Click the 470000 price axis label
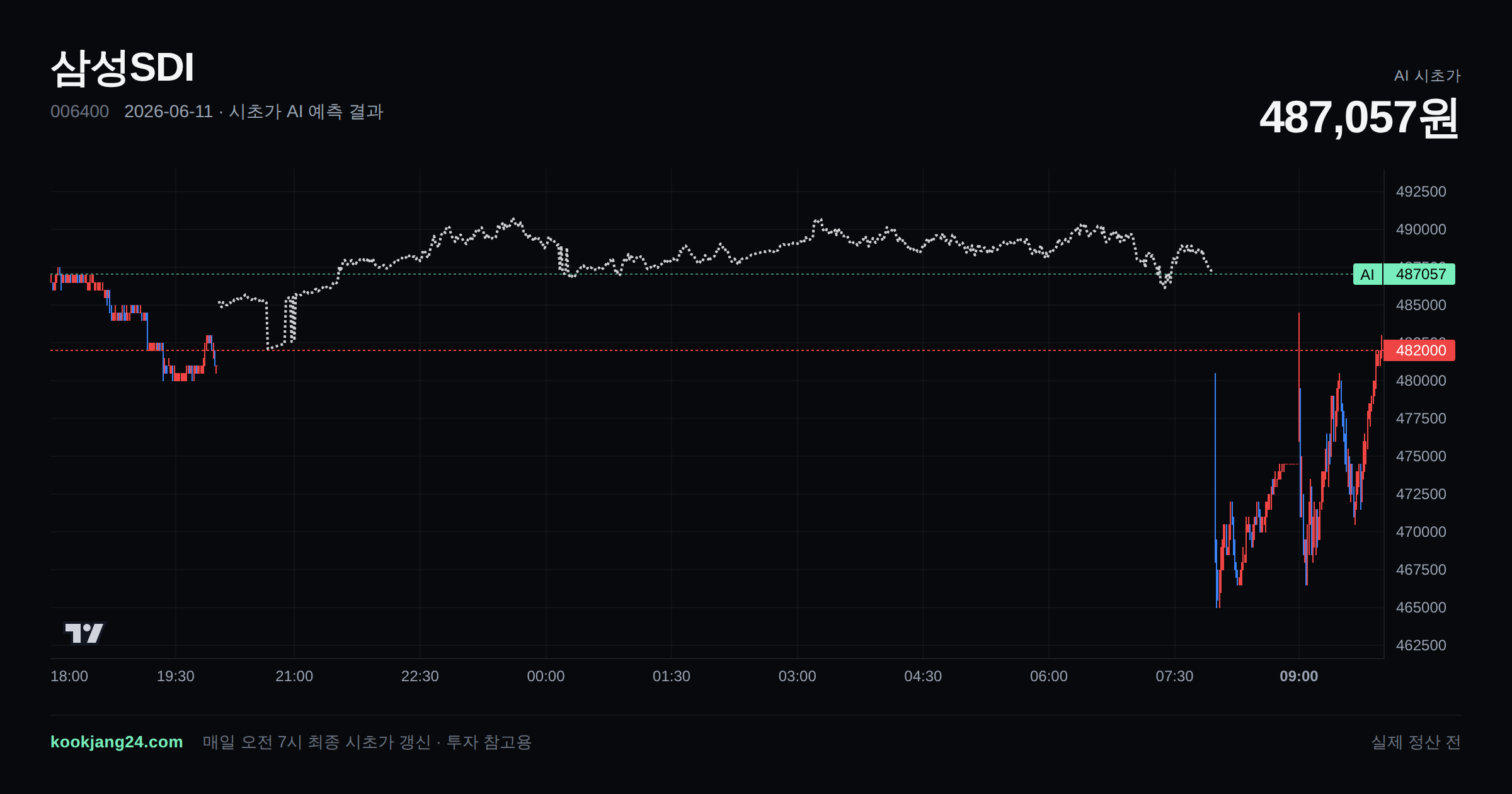This screenshot has width=1512, height=794. tap(1421, 532)
